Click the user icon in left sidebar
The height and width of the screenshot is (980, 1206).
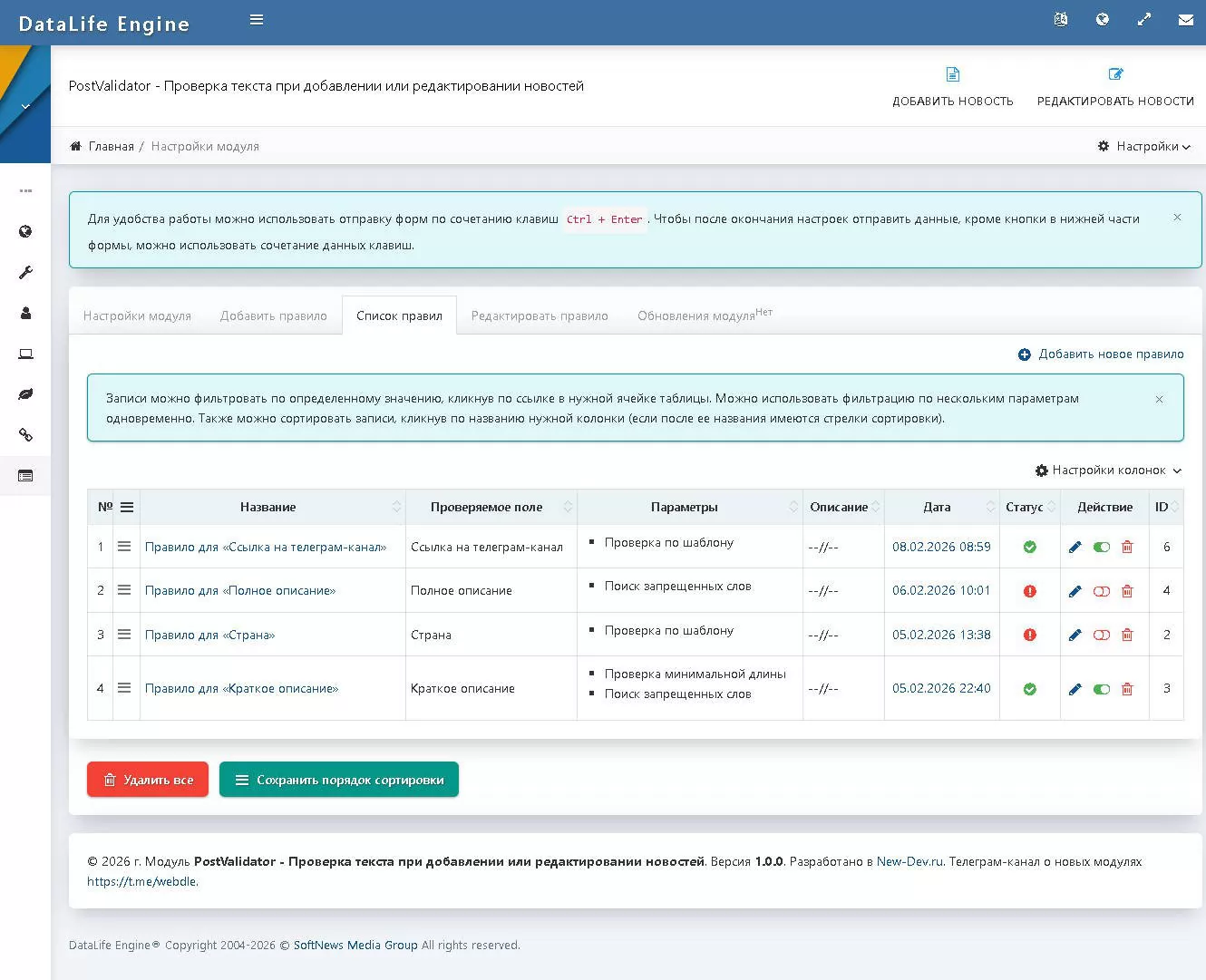pyautogui.click(x=25, y=314)
